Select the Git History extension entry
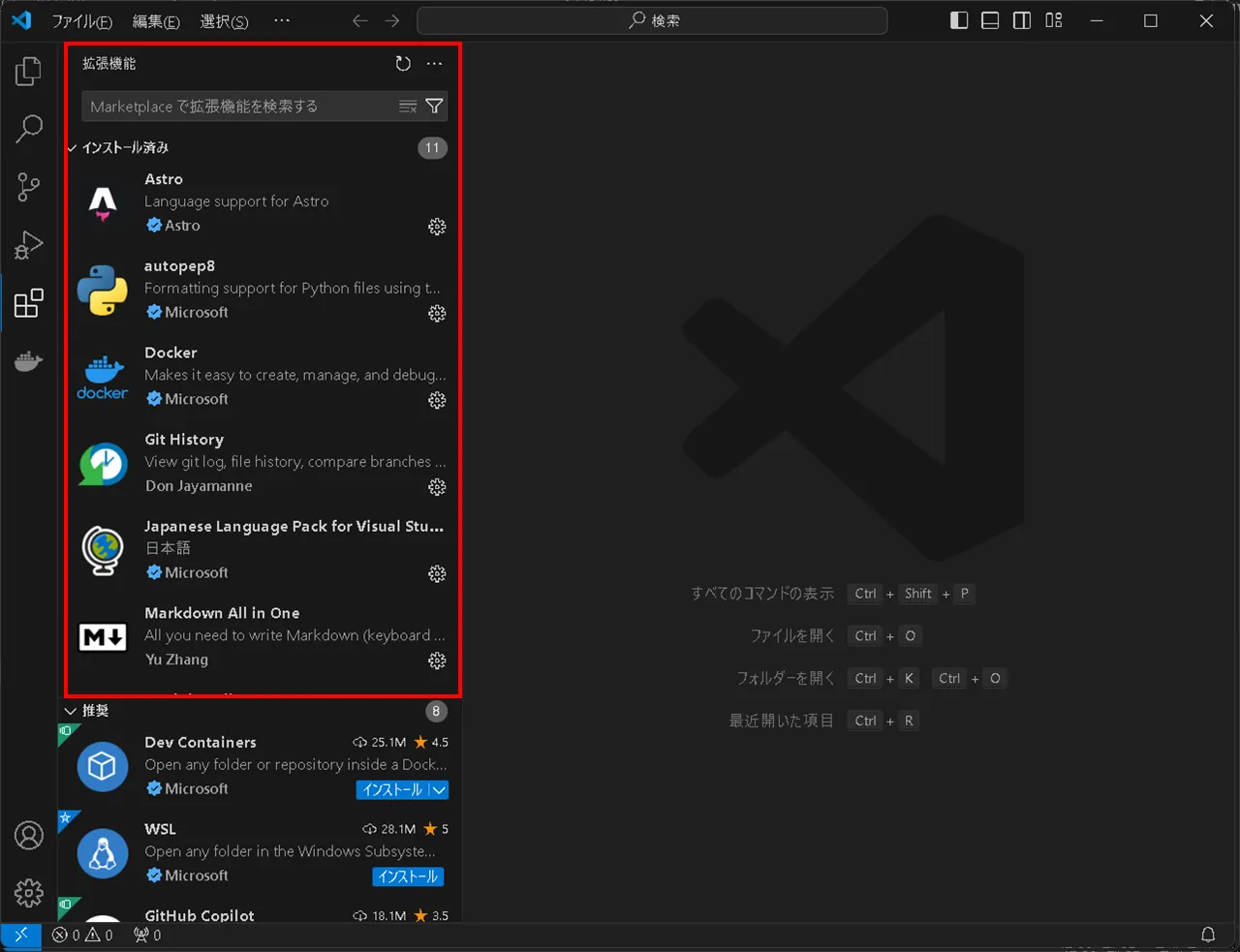The width and height of the screenshot is (1240, 952). [x=260, y=463]
